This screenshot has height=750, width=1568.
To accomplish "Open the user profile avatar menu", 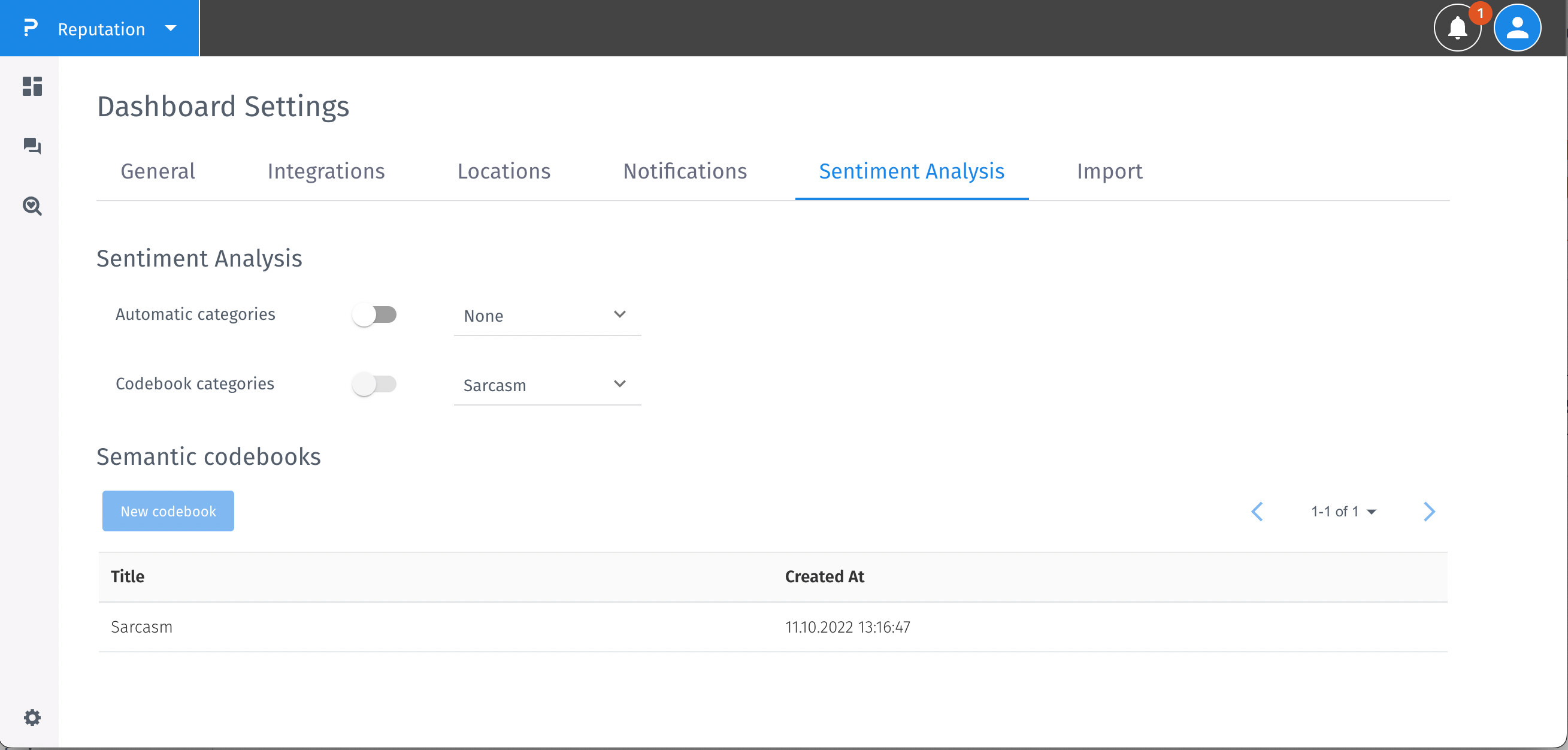I will (1517, 27).
